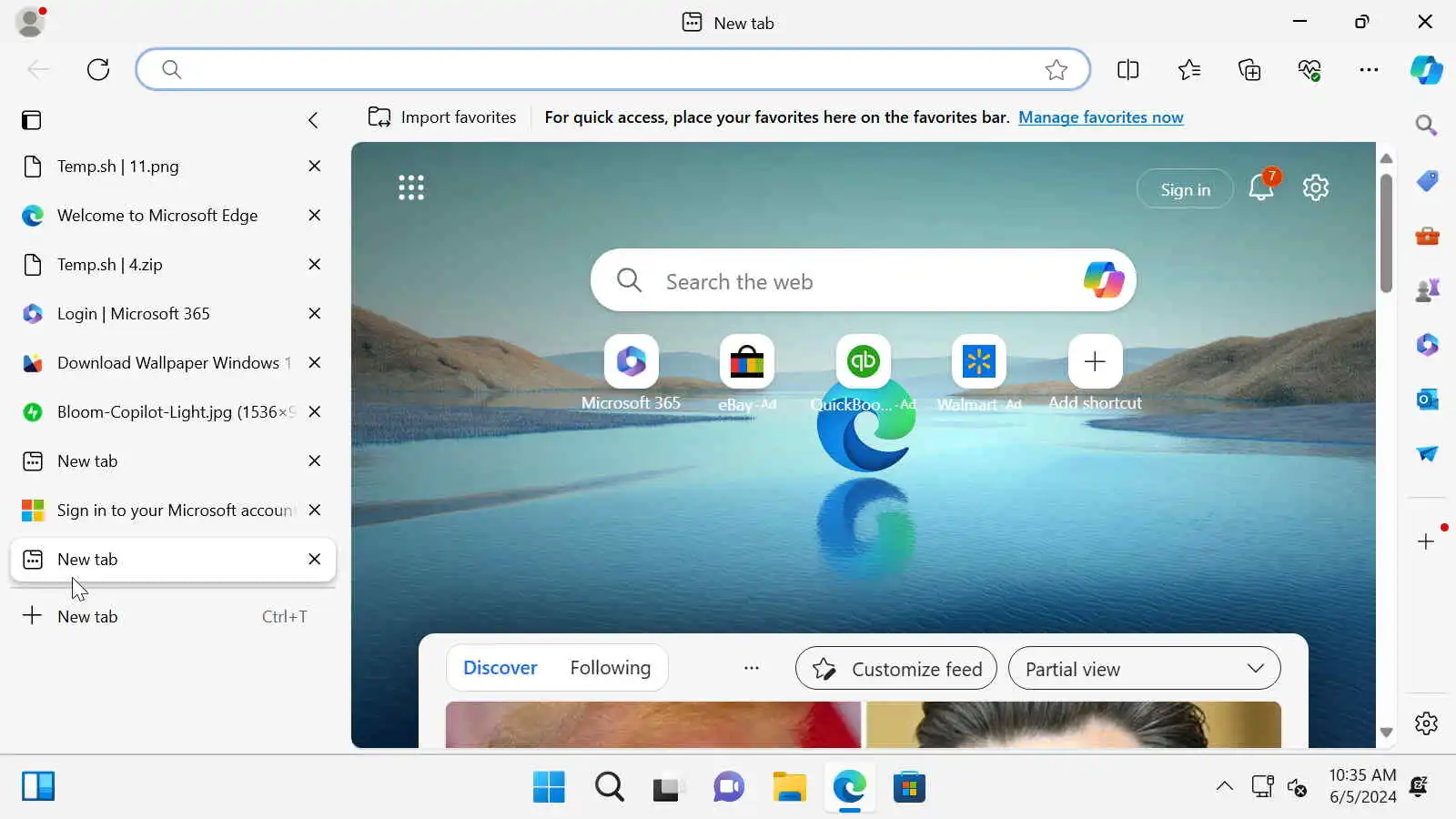
Task: Open eBay shortcut tile
Action: pyautogui.click(x=747, y=373)
